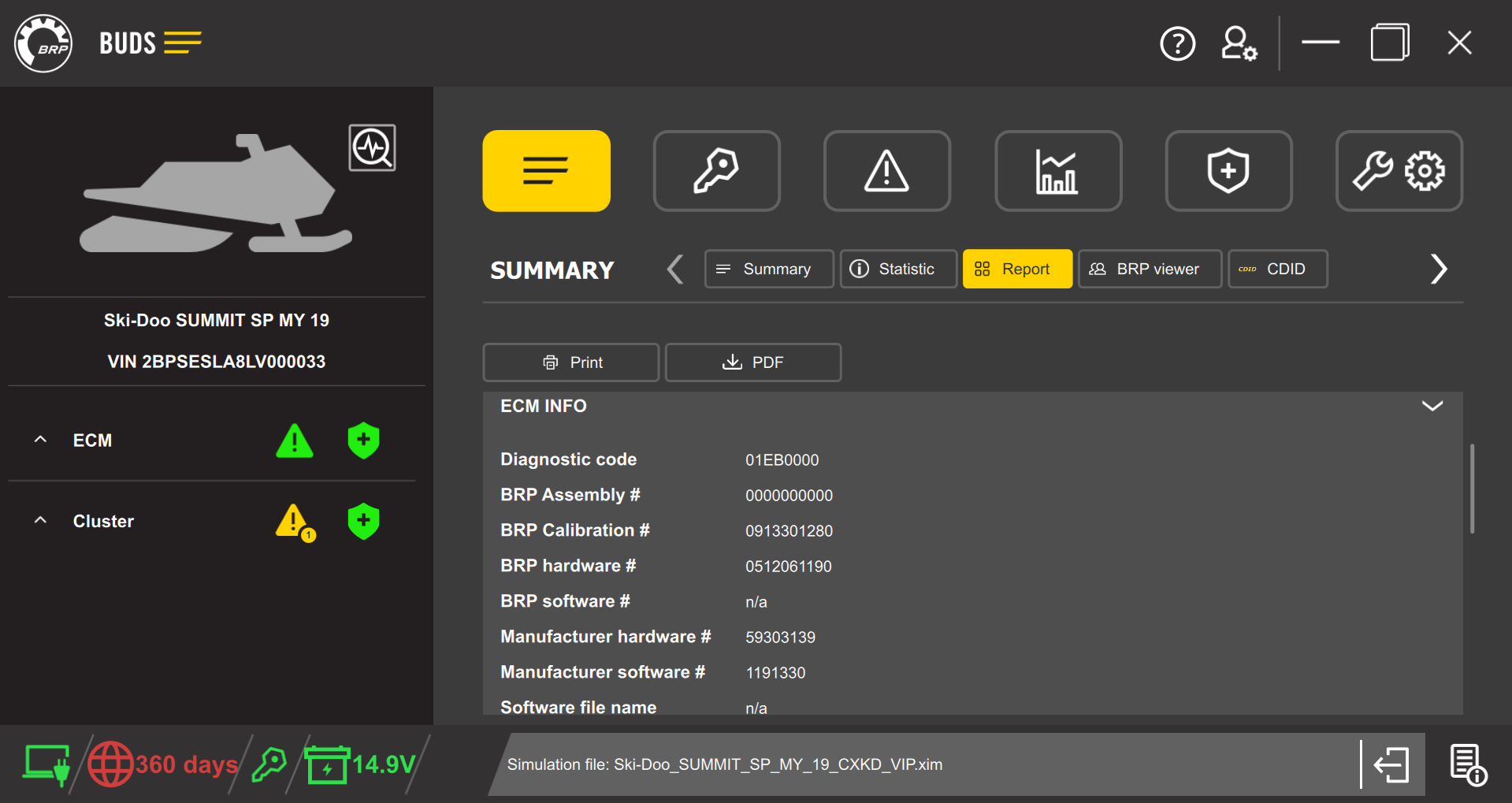Screen dimensions: 1512x803
Task: Open the monitoring graphs section
Action: [1057, 170]
